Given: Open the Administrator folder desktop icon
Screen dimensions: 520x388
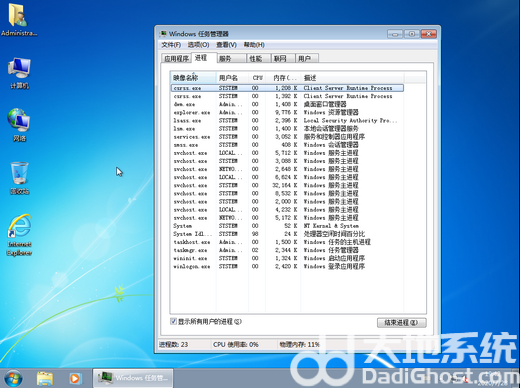Looking at the screenshot, I should 18,19.
